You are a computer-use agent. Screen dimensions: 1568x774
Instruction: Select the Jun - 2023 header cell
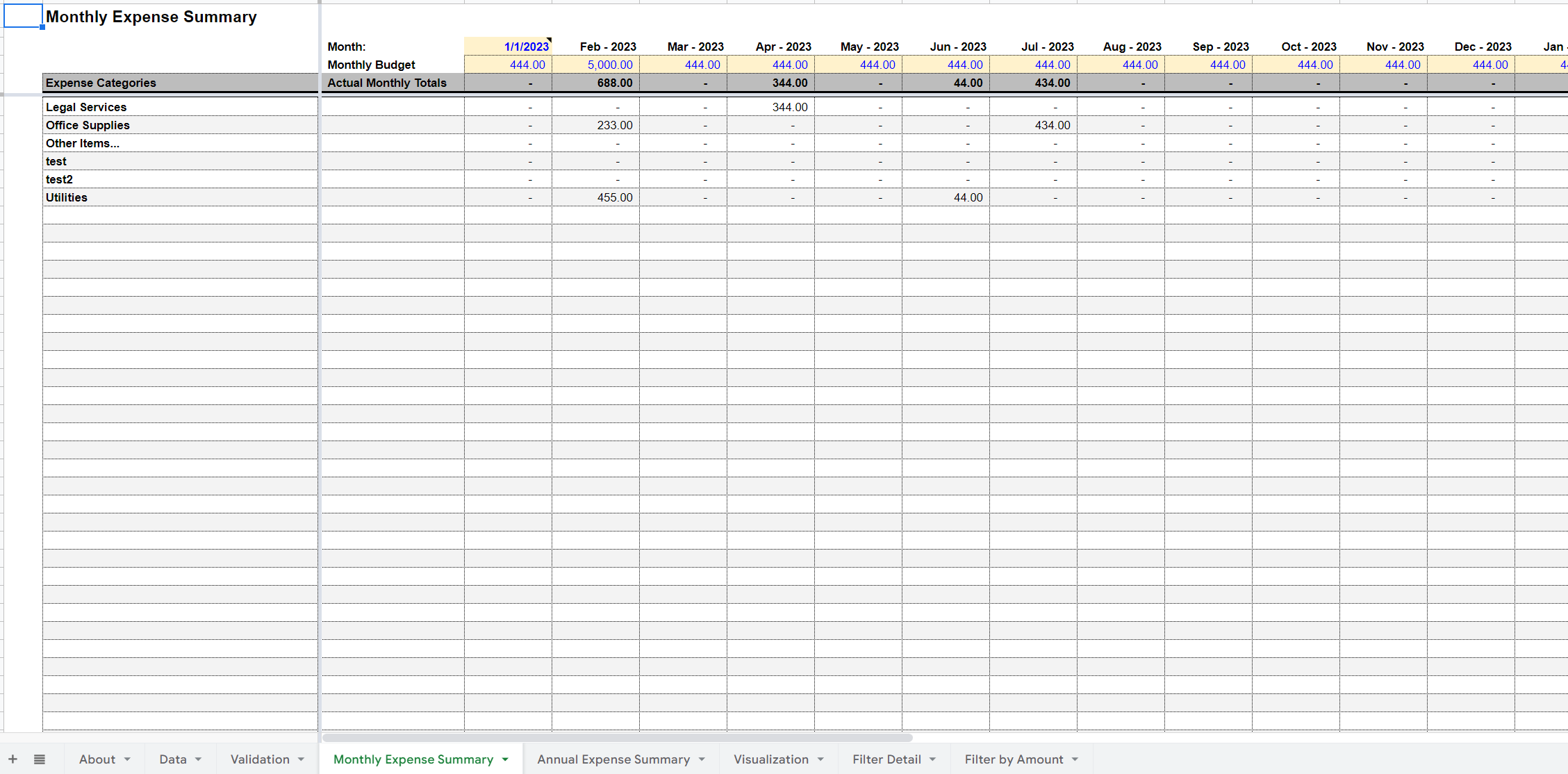[946, 47]
